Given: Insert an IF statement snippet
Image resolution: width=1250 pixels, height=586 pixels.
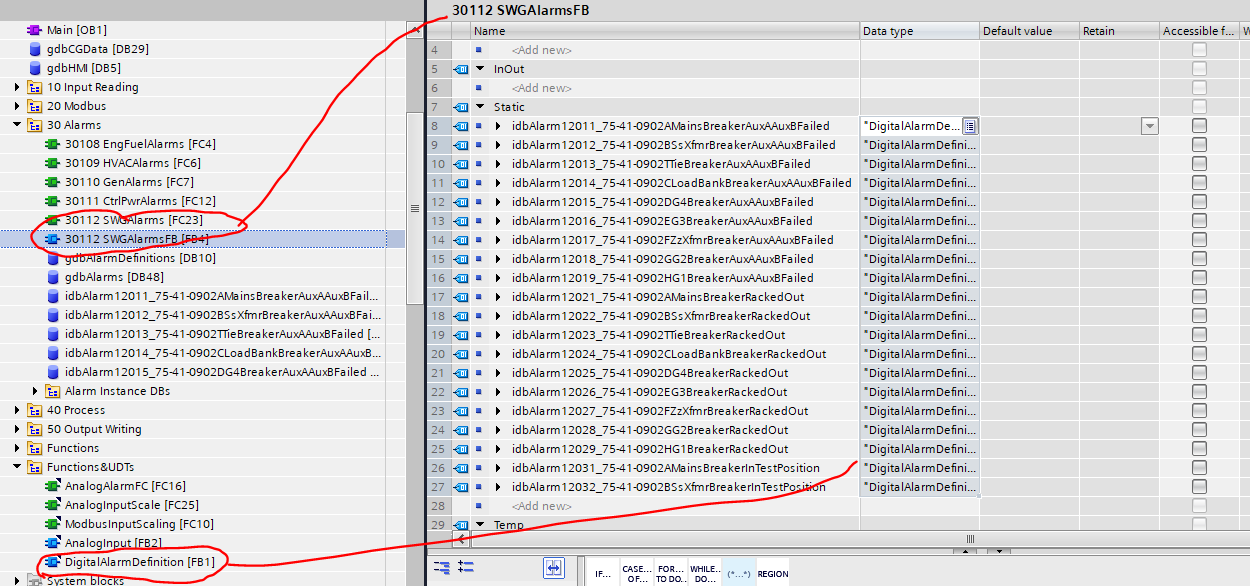Looking at the screenshot, I should pyautogui.click(x=602, y=572).
